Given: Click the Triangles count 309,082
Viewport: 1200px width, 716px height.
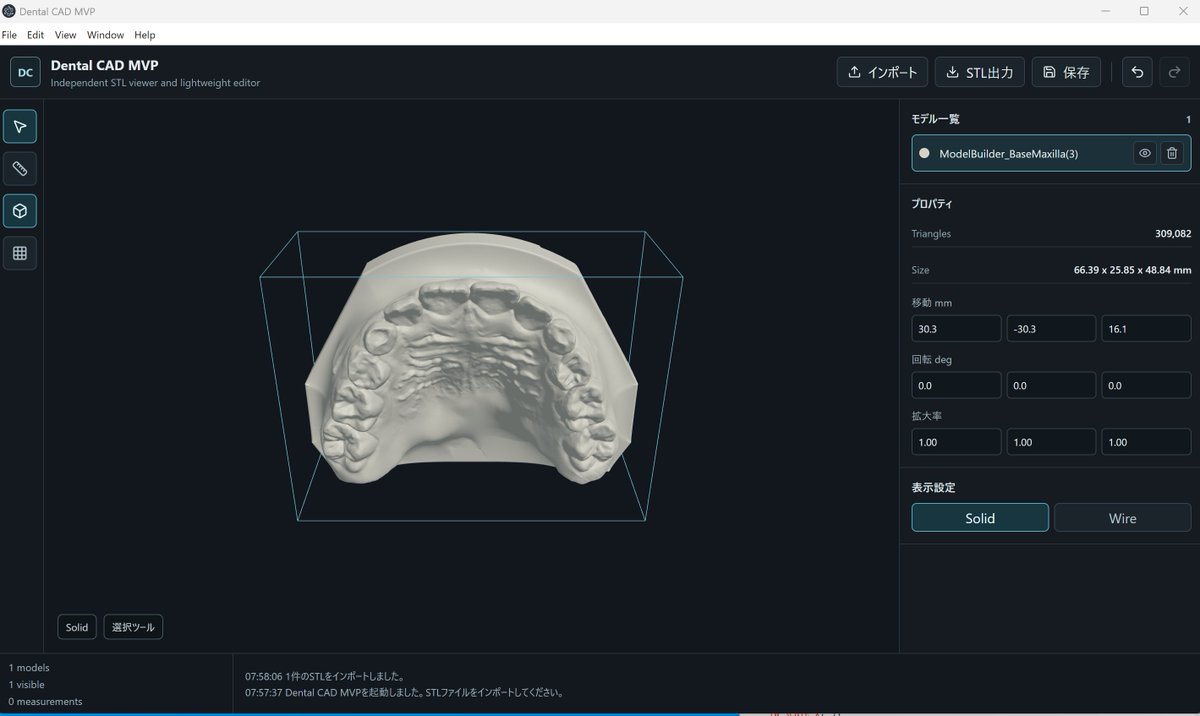Looking at the screenshot, I should (x=1173, y=234).
